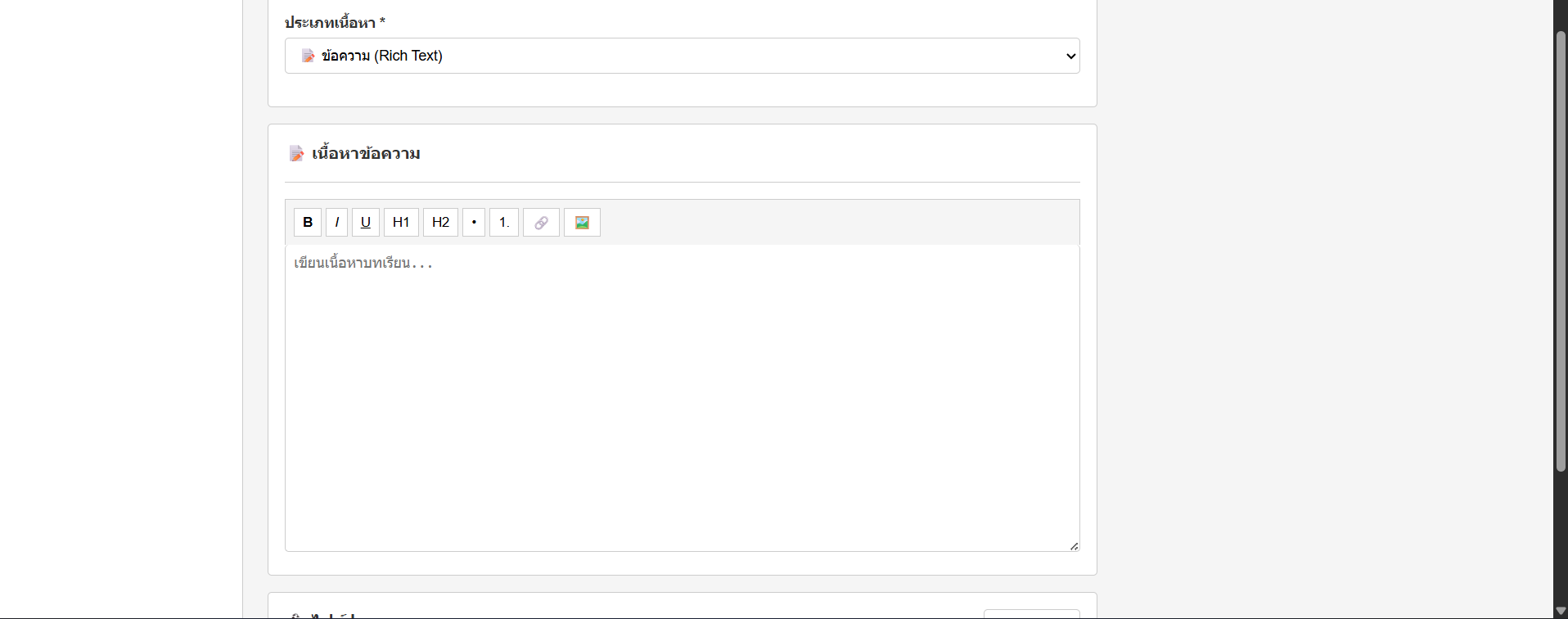Click the vertical page scrollbar thumb
The image size is (1568, 619).
tap(1561, 246)
